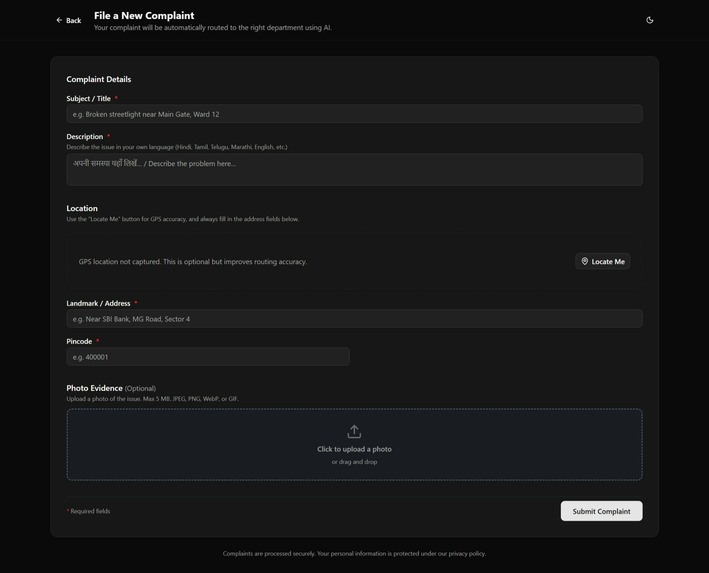Click the 'Location' section heading
The height and width of the screenshot is (573, 709).
tap(82, 208)
